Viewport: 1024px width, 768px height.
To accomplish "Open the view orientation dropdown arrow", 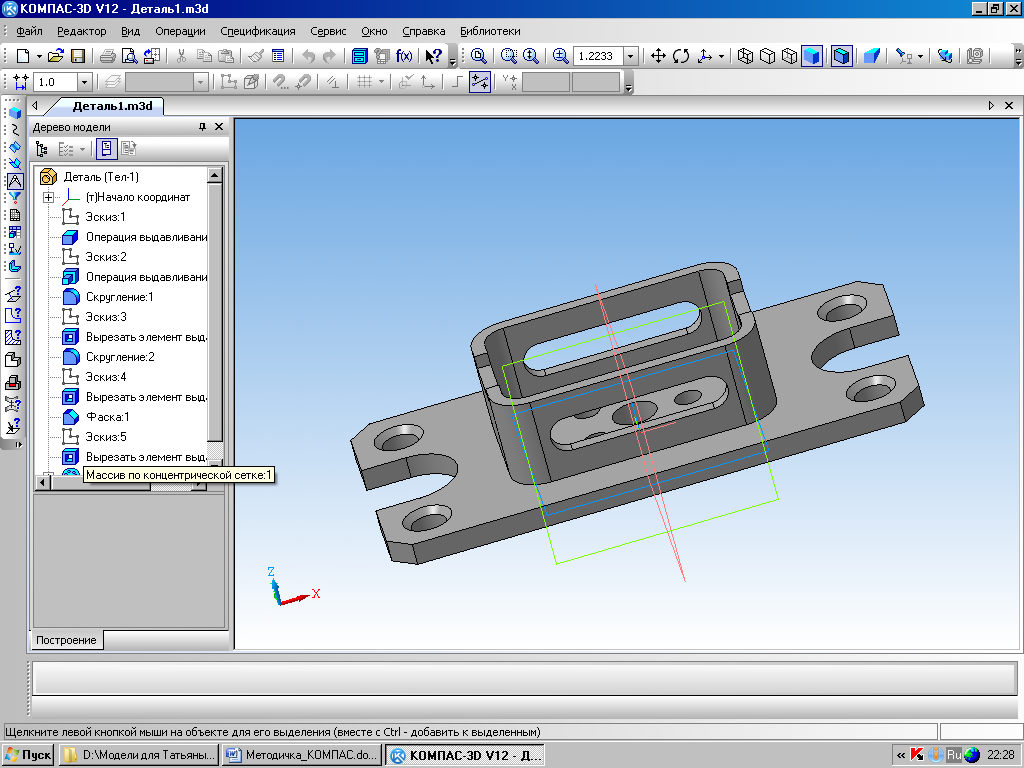I will coord(721,56).
